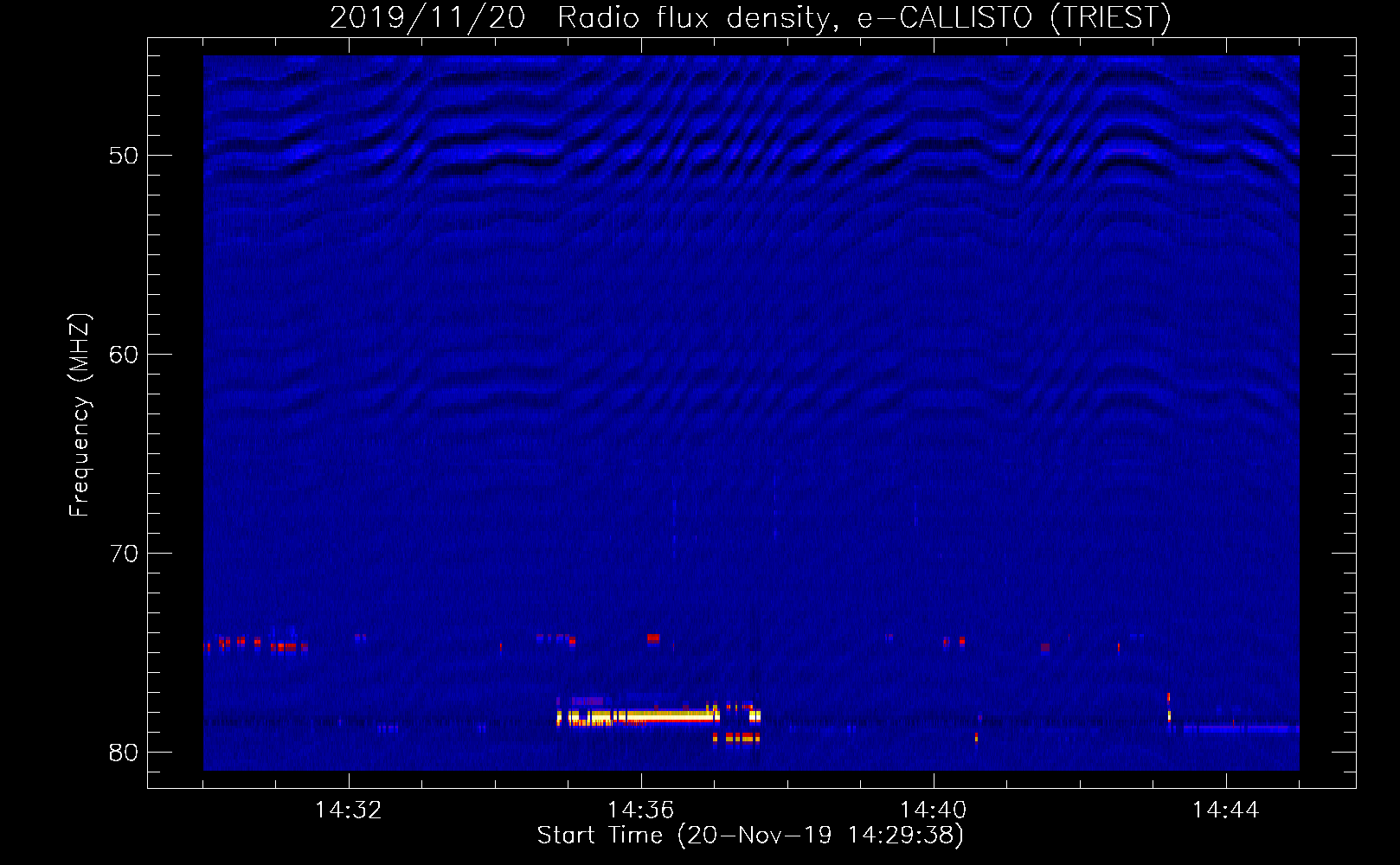
Task: Click the 80 frequency tick label
Action: pyautogui.click(x=124, y=753)
